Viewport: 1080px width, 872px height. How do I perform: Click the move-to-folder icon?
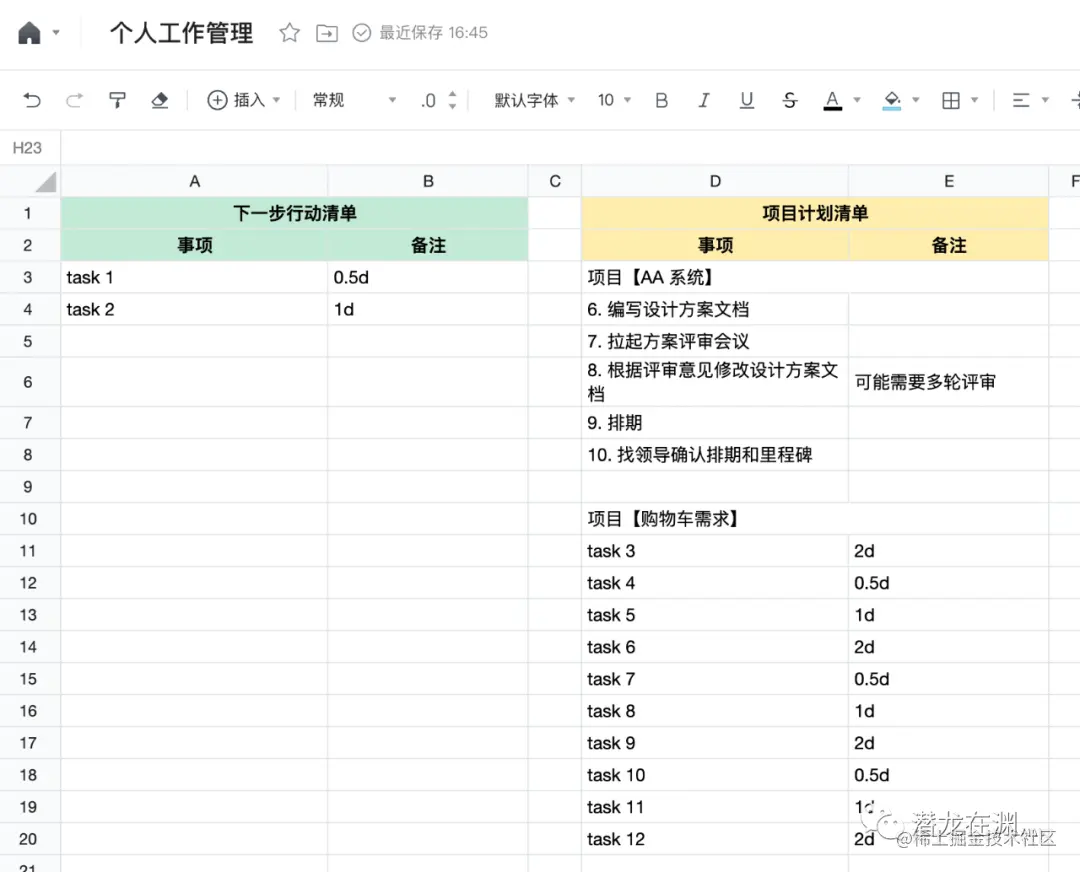point(326,32)
